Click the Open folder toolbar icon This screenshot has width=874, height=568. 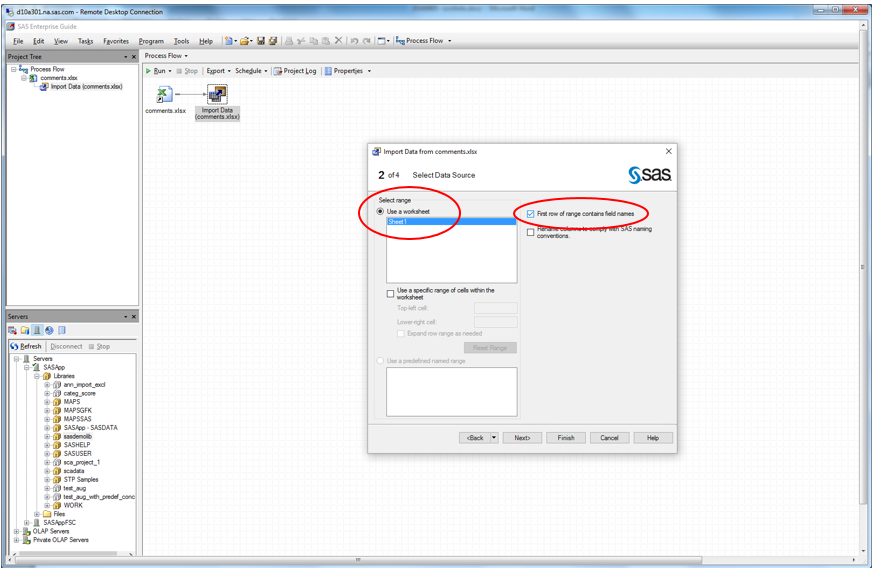pyautogui.click(x=244, y=41)
